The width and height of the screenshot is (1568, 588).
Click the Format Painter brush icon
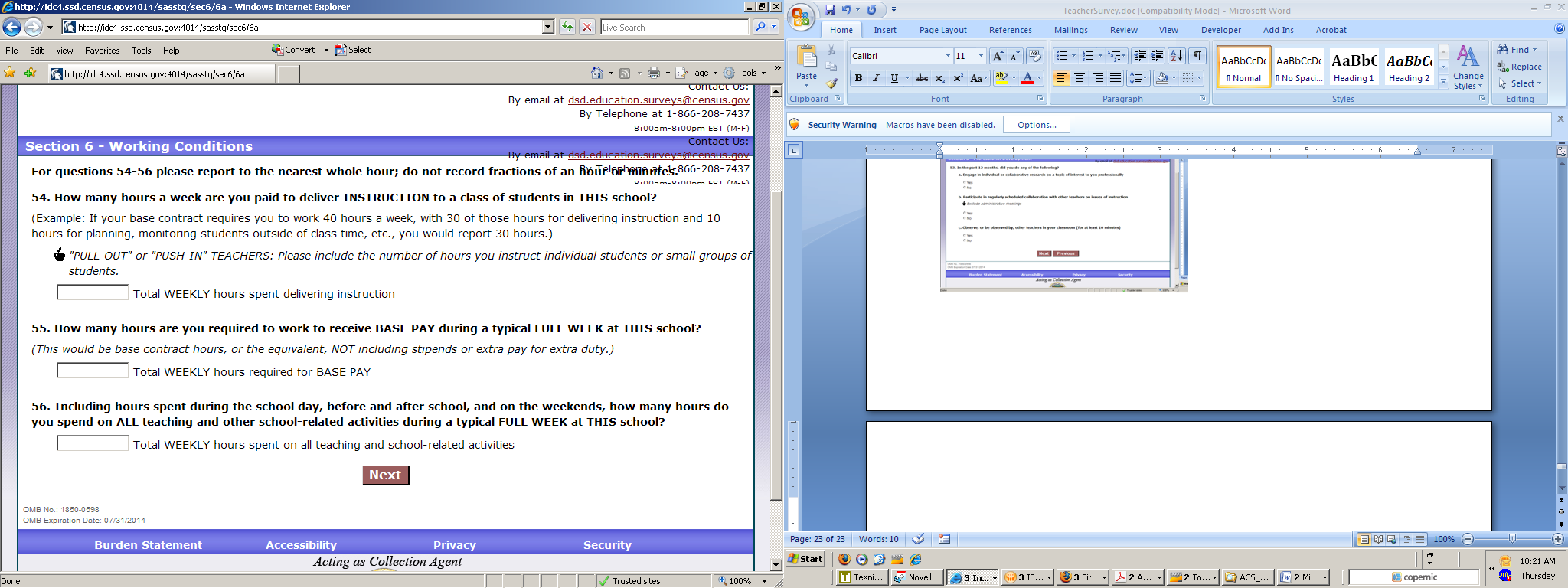point(831,83)
